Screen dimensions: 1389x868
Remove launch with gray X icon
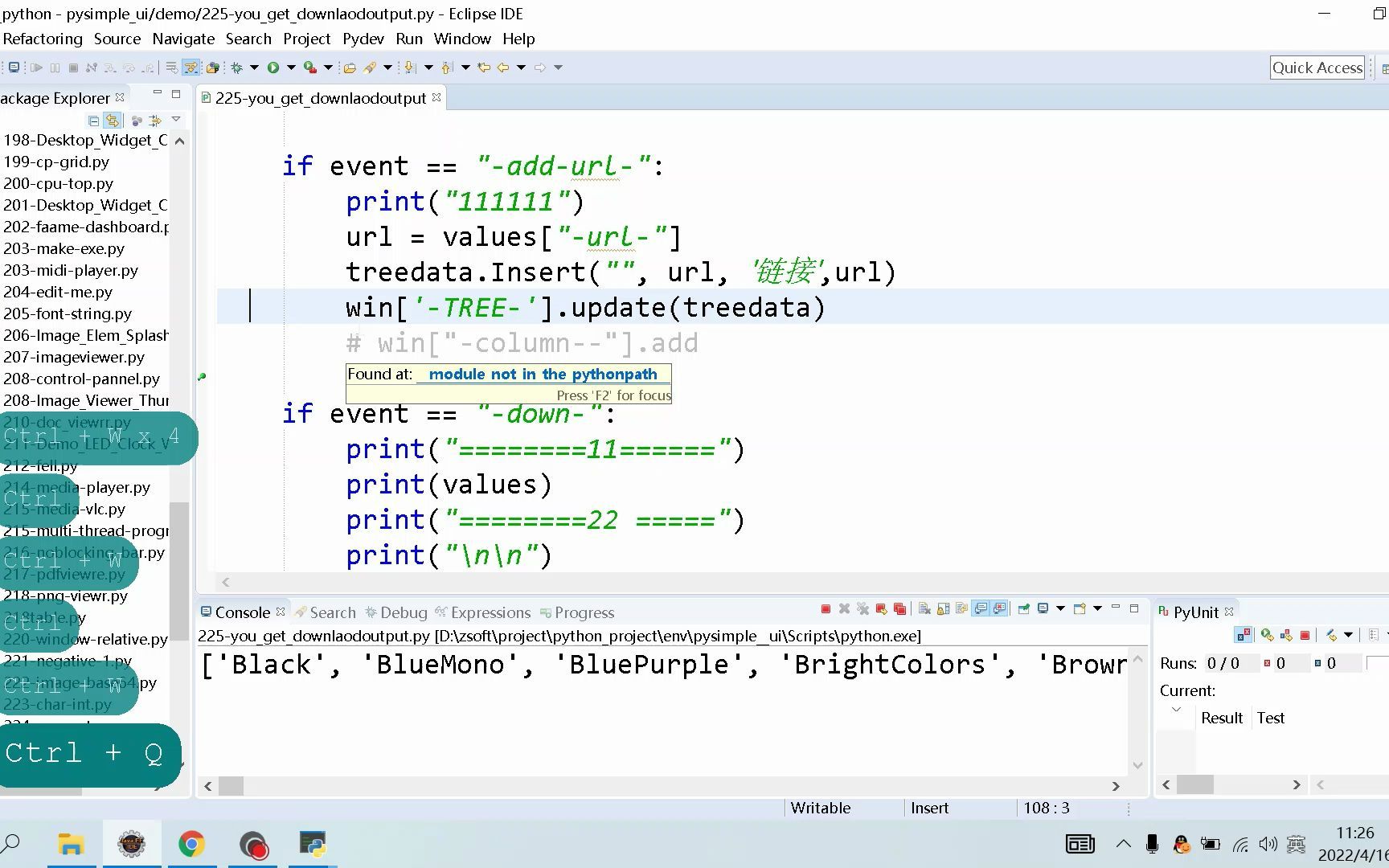pyautogui.click(x=844, y=609)
